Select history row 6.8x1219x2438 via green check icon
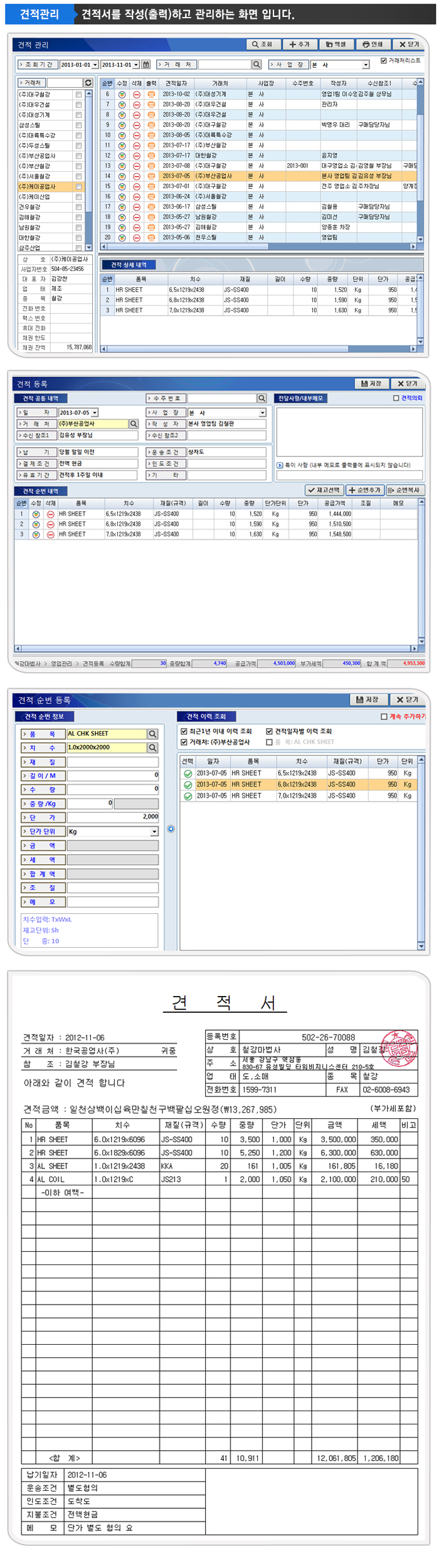Viewport: 439px width, 1568px height. (188, 786)
